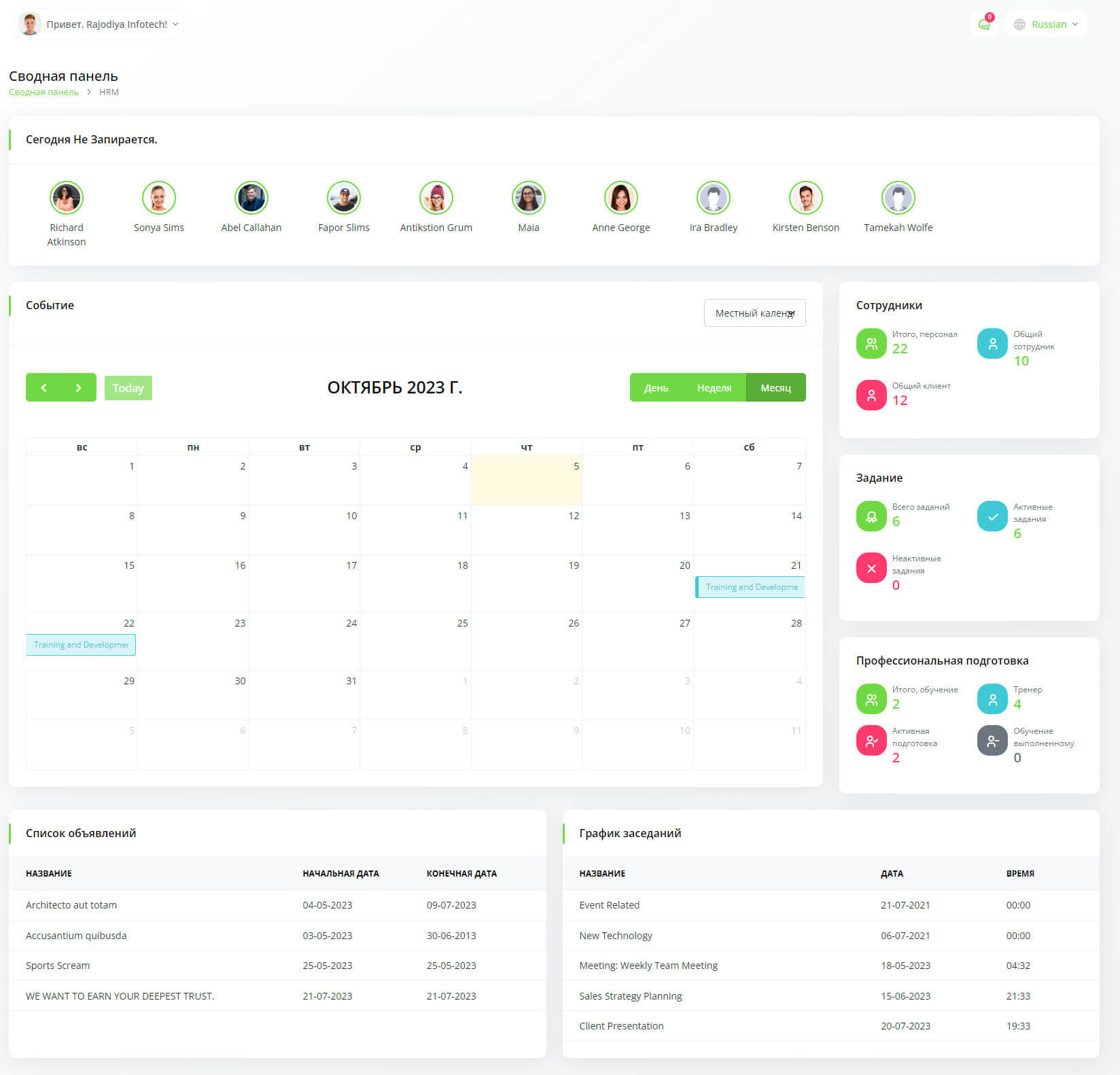Select the Месяц calendar view
Image resolution: width=1120 pixels, height=1075 pixels.
click(775, 387)
